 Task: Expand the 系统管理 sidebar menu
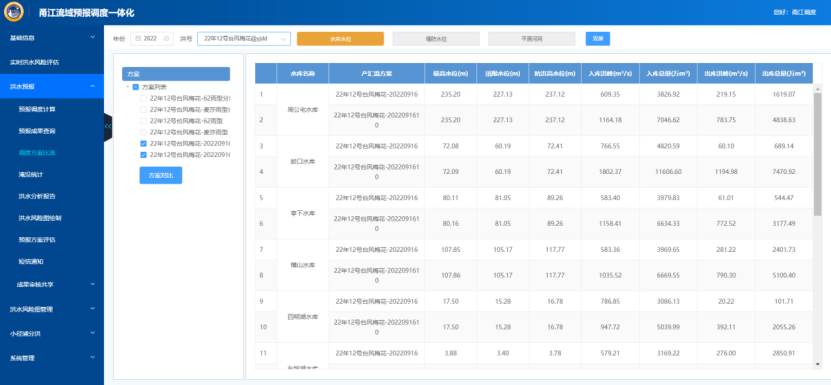pyautogui.click(x=52, y=358)
